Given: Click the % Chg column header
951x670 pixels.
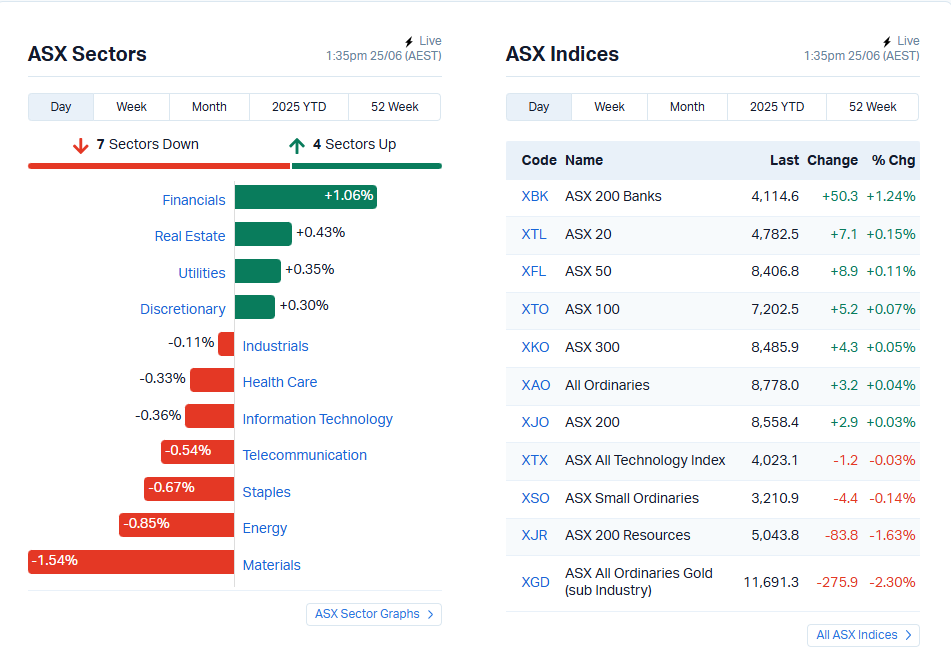Looking at the screenshot, I should [893, 160].
